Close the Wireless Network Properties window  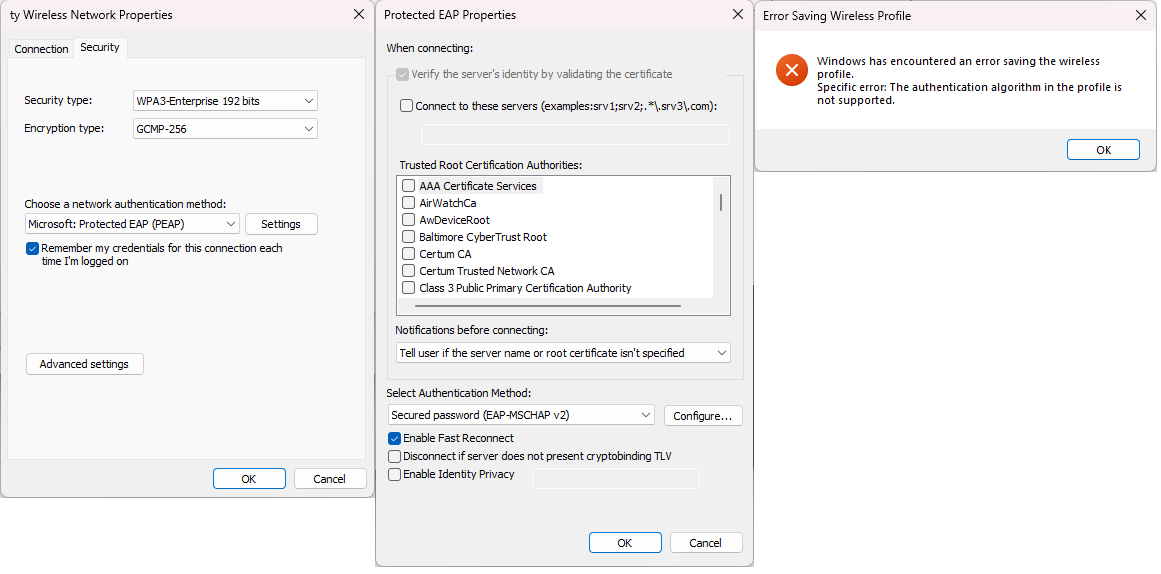point(359,15)
